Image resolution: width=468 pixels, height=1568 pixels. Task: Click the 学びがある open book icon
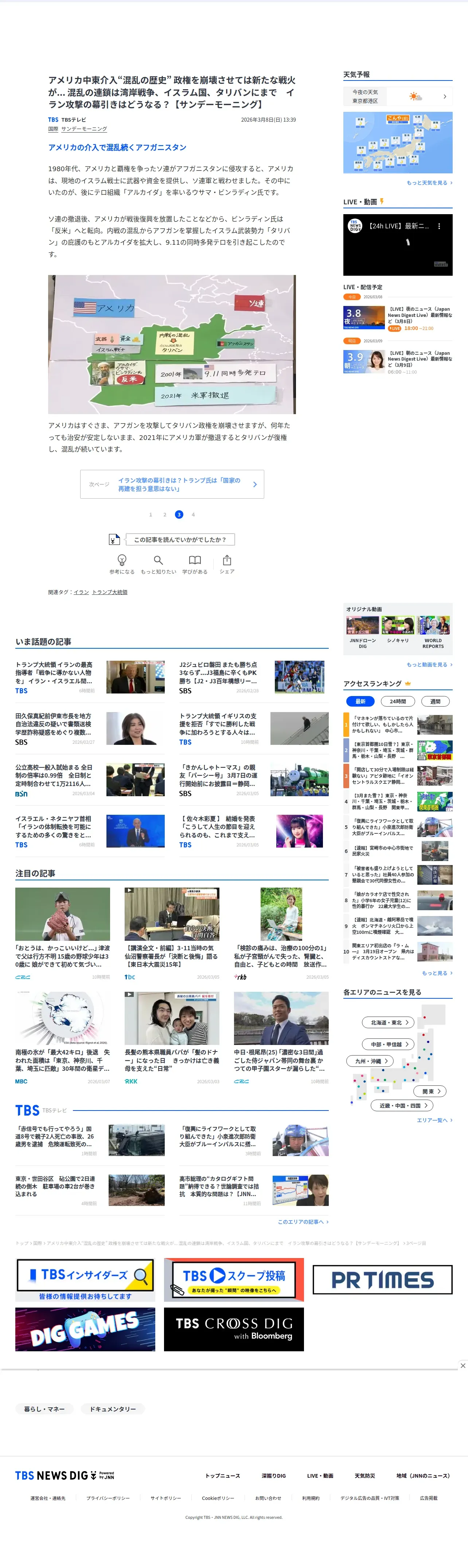pyautogui.click(x=195, y=559)
